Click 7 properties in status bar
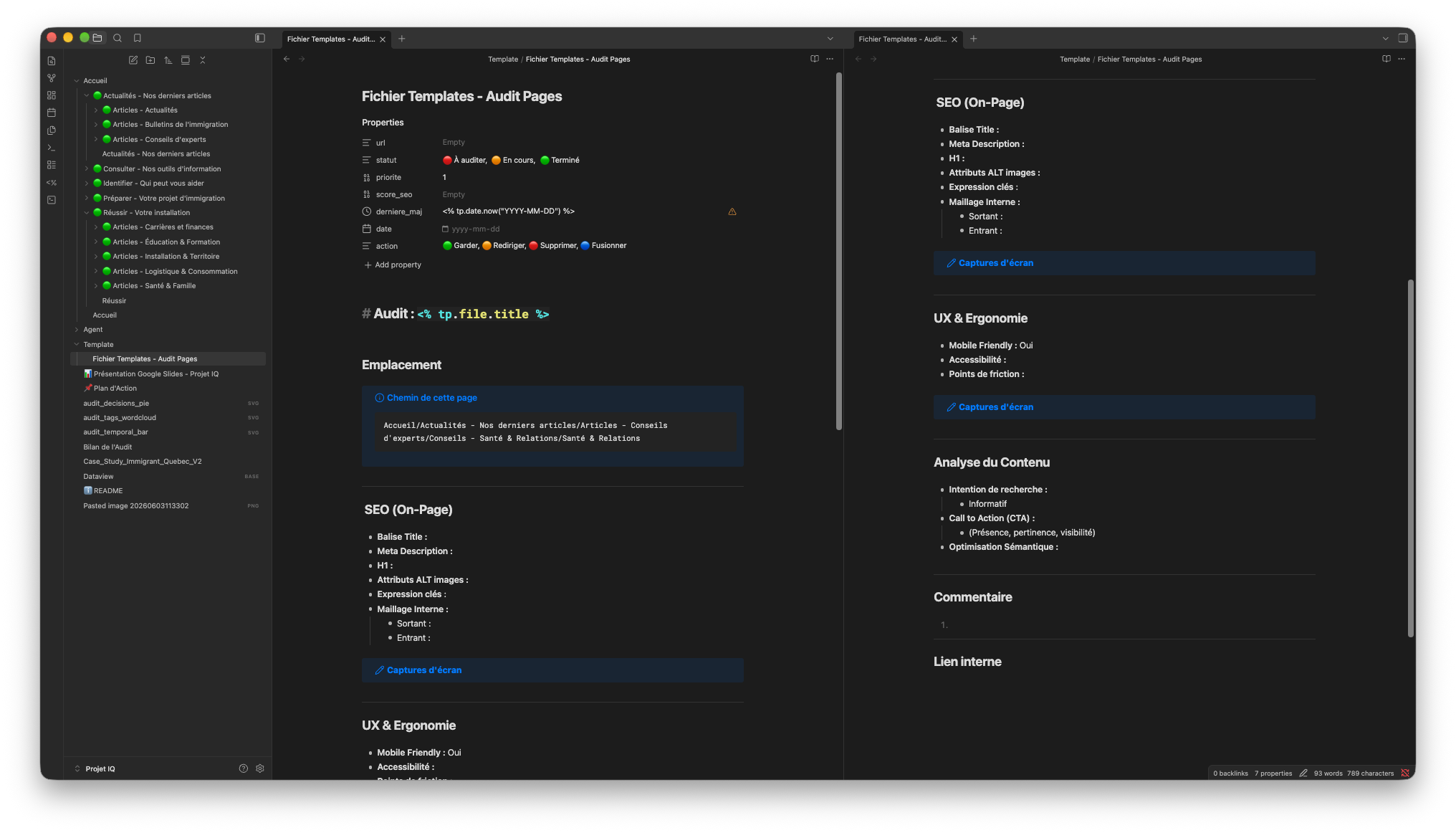The image size is (1456, 833). (1273, 773)
